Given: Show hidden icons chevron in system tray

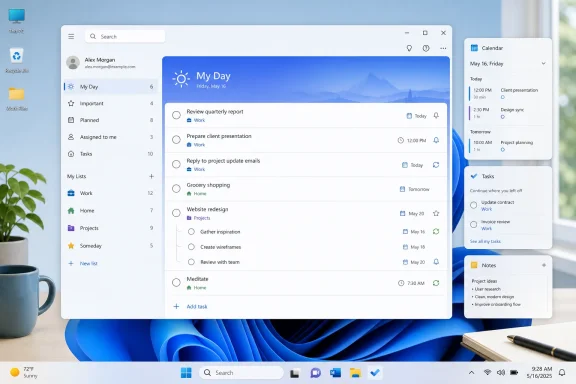Looking at the screenshot, I should (x=471, y=373).
